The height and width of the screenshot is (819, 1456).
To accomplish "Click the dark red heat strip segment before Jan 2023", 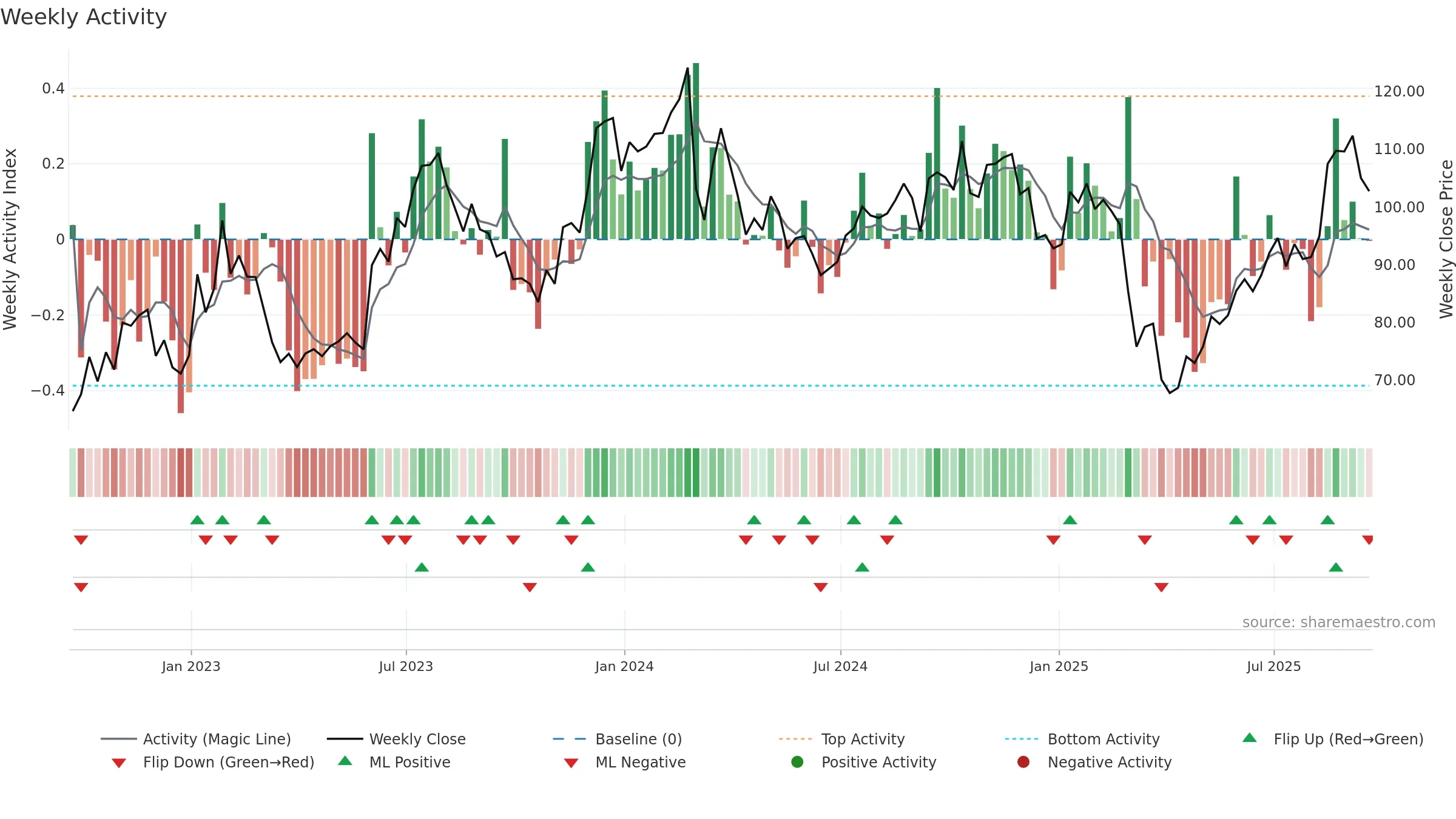I will [x=181, y=473].
